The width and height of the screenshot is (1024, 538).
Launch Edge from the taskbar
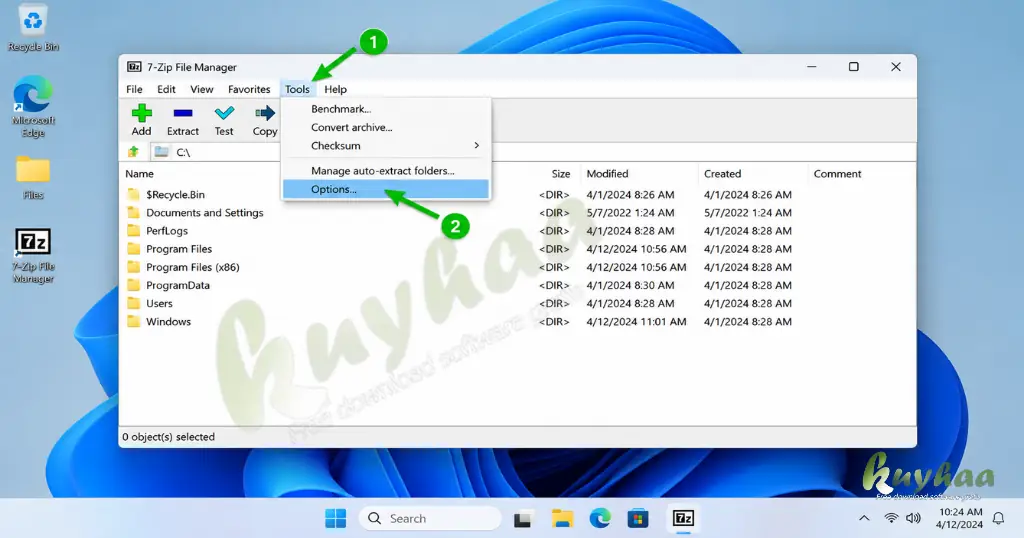(600, 518)
